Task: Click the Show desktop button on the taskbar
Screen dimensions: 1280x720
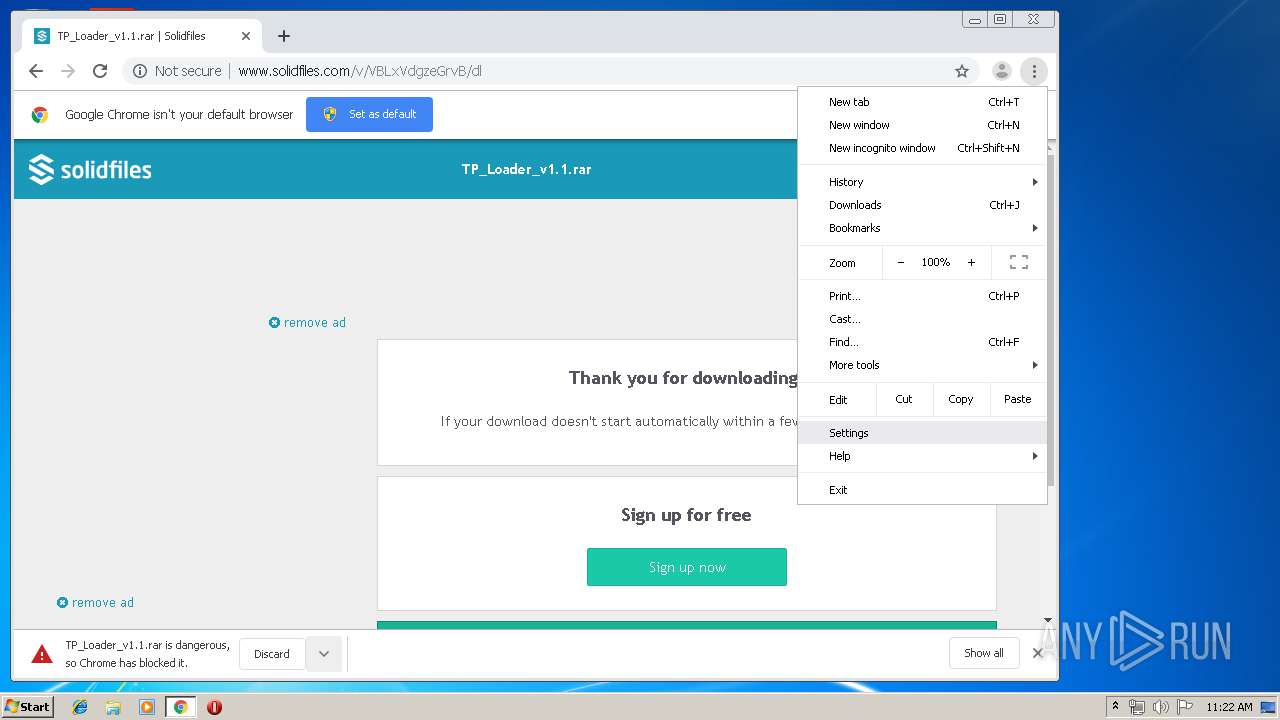Action: coord(1268,707)
